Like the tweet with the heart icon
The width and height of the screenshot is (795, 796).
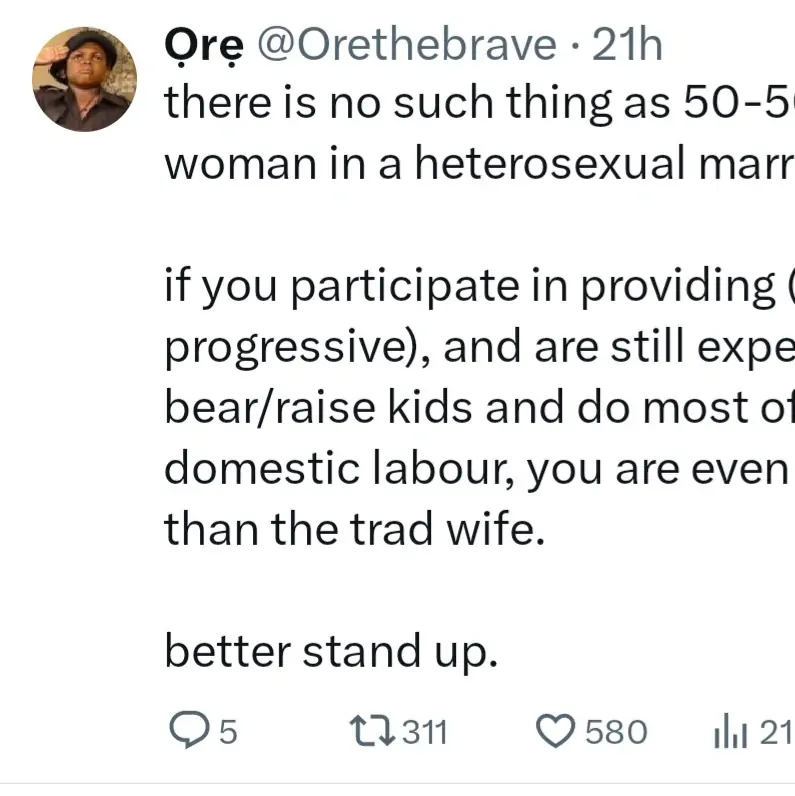[x=556, y=733]
